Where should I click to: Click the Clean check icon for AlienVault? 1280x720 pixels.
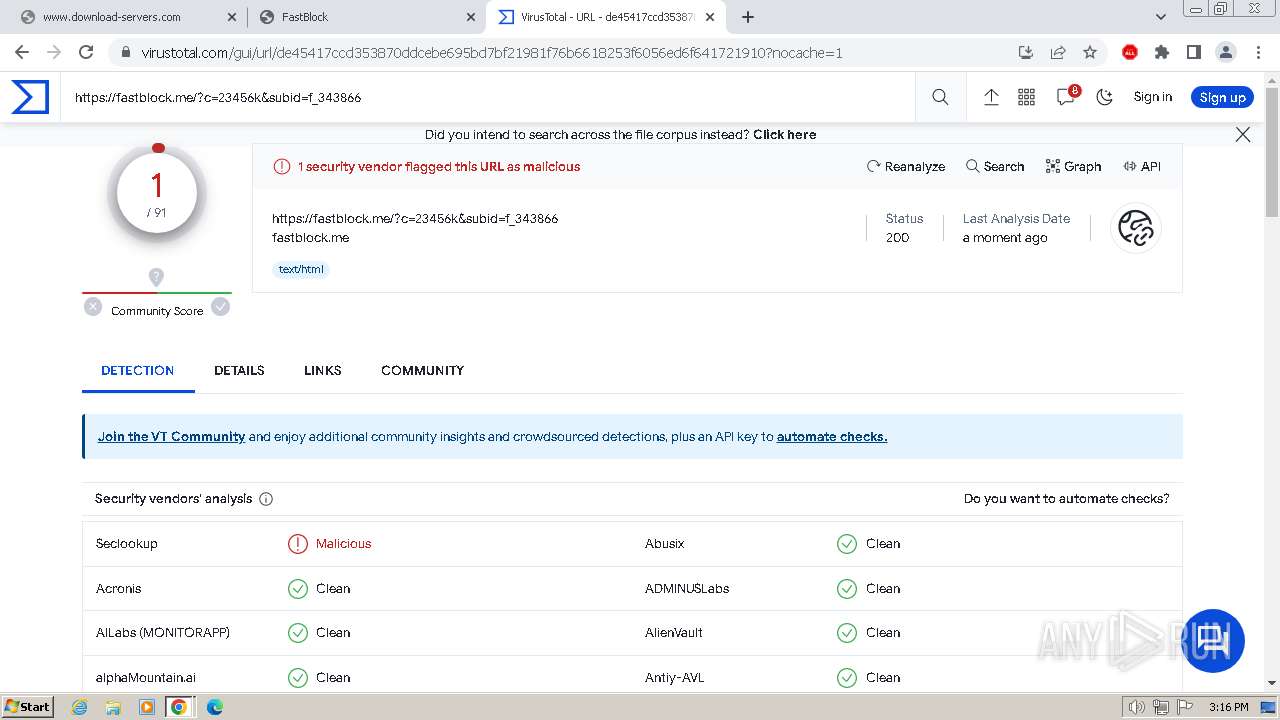click(x=847, y=633)
